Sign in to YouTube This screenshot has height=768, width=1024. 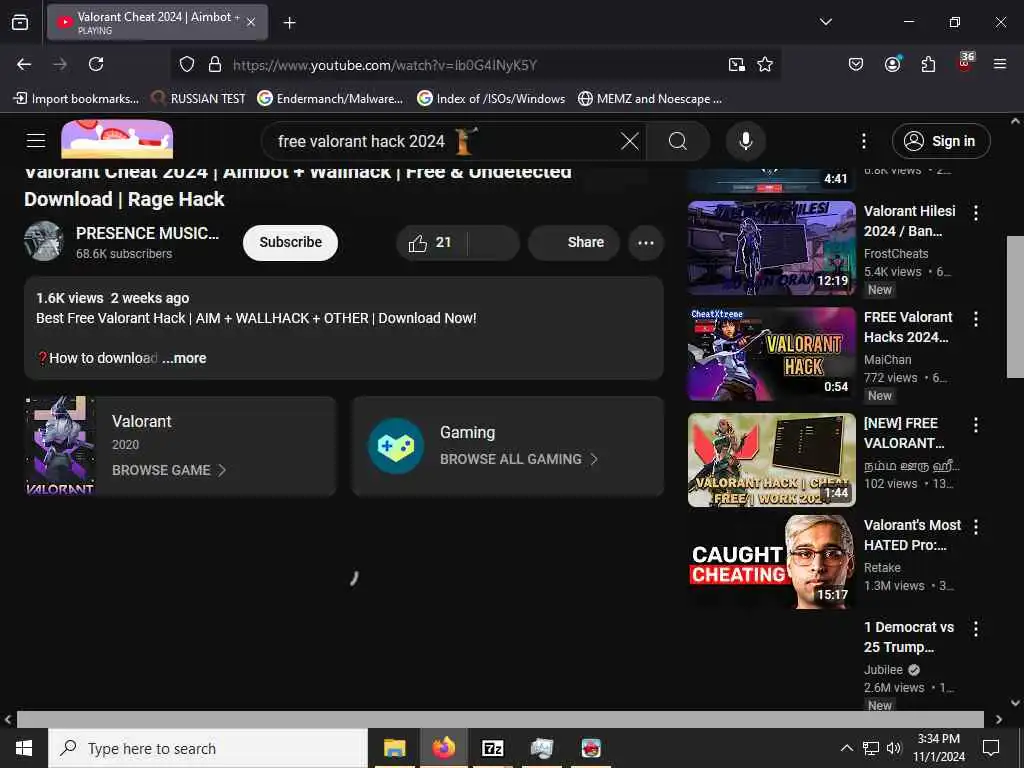pos(941,141)
